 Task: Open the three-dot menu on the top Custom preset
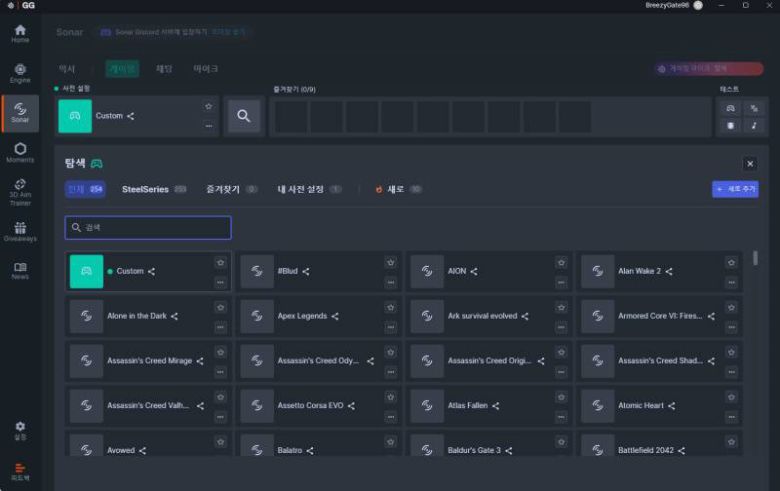tap(208, 126)
